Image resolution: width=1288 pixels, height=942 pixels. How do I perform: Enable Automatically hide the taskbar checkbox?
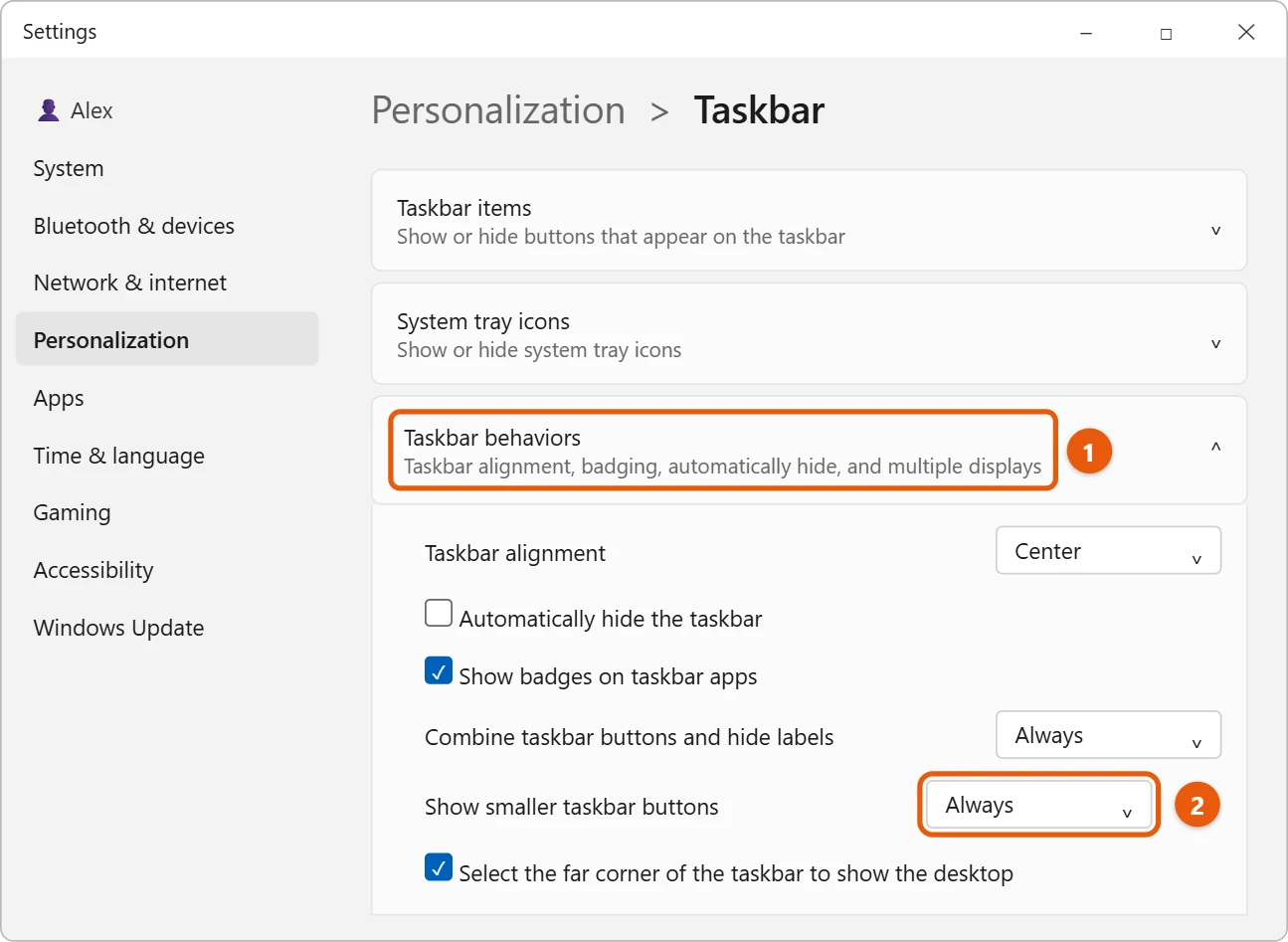tap(439, 613)
